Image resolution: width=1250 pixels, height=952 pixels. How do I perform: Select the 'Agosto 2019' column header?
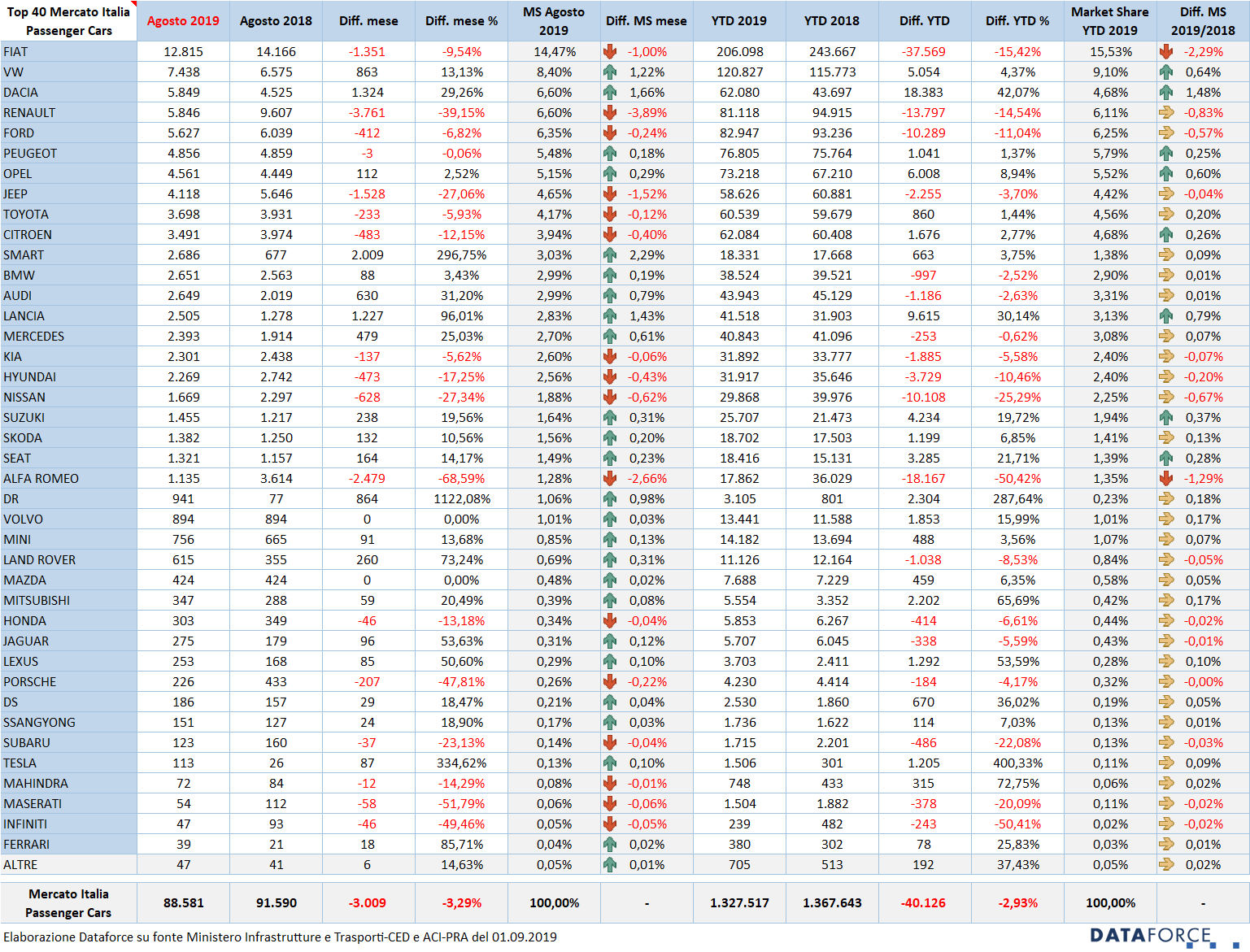tap(183, 21)
